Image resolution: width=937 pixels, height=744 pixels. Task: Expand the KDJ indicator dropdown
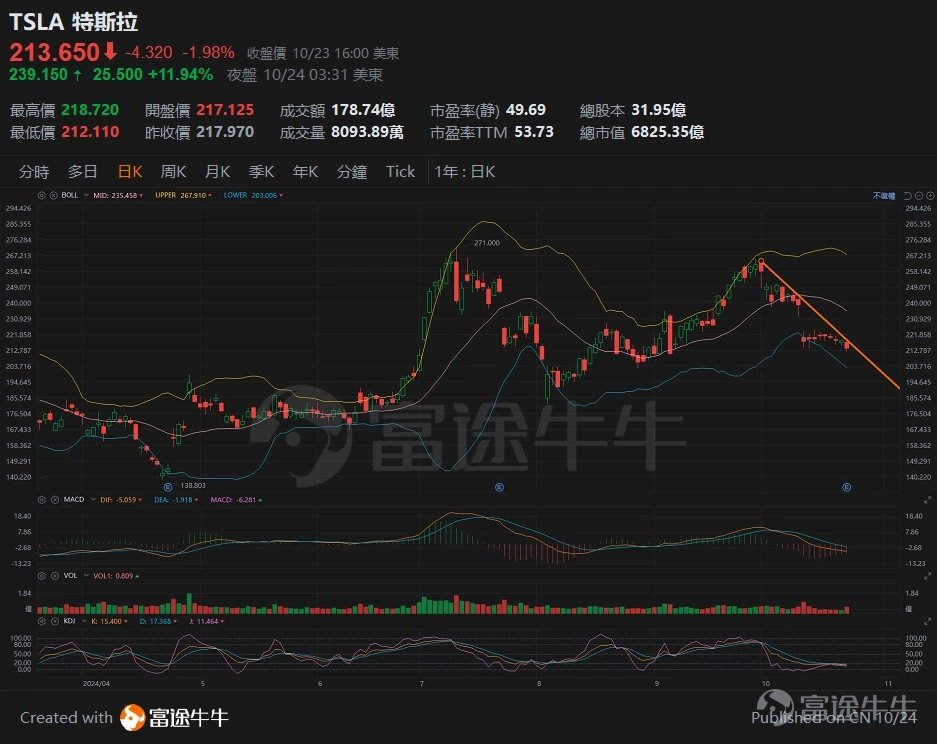(85, 621)
